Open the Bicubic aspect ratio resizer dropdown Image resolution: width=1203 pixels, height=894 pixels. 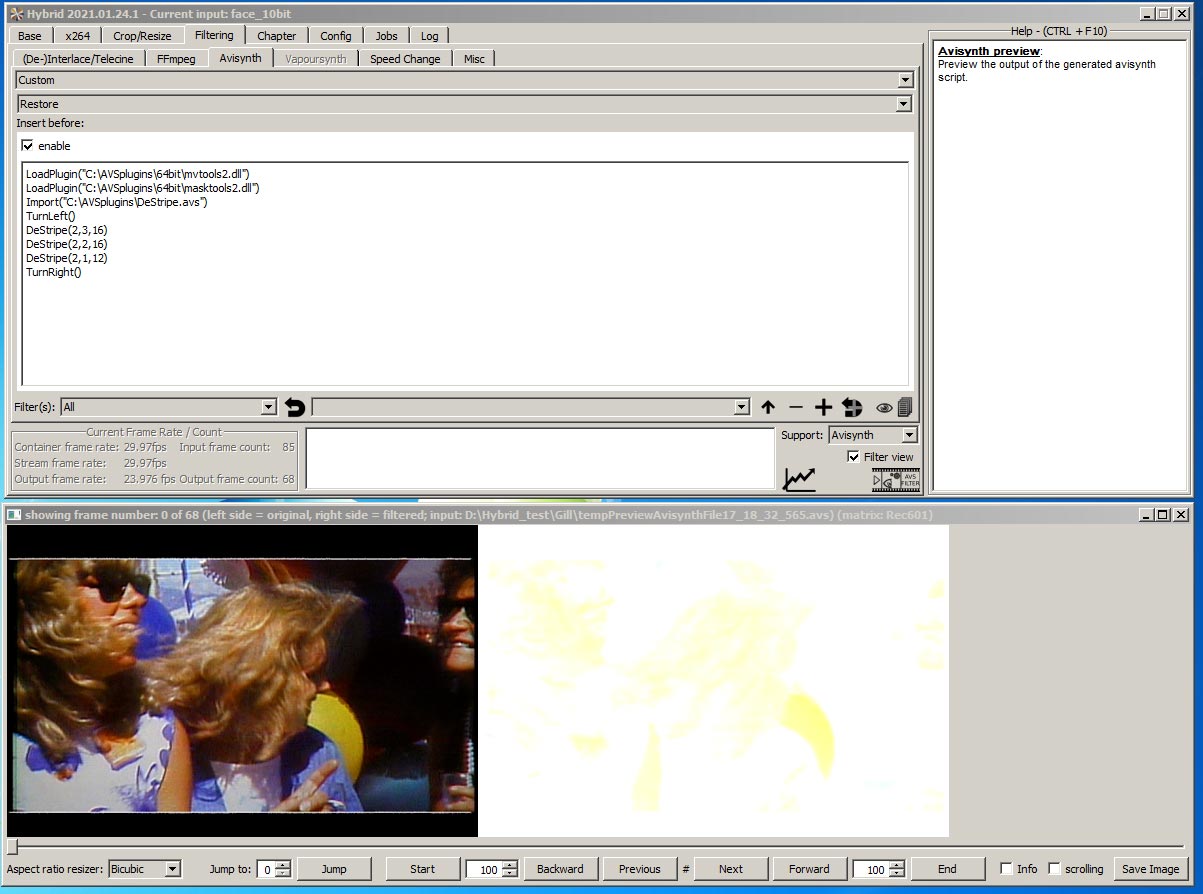[x=172, y=869]
